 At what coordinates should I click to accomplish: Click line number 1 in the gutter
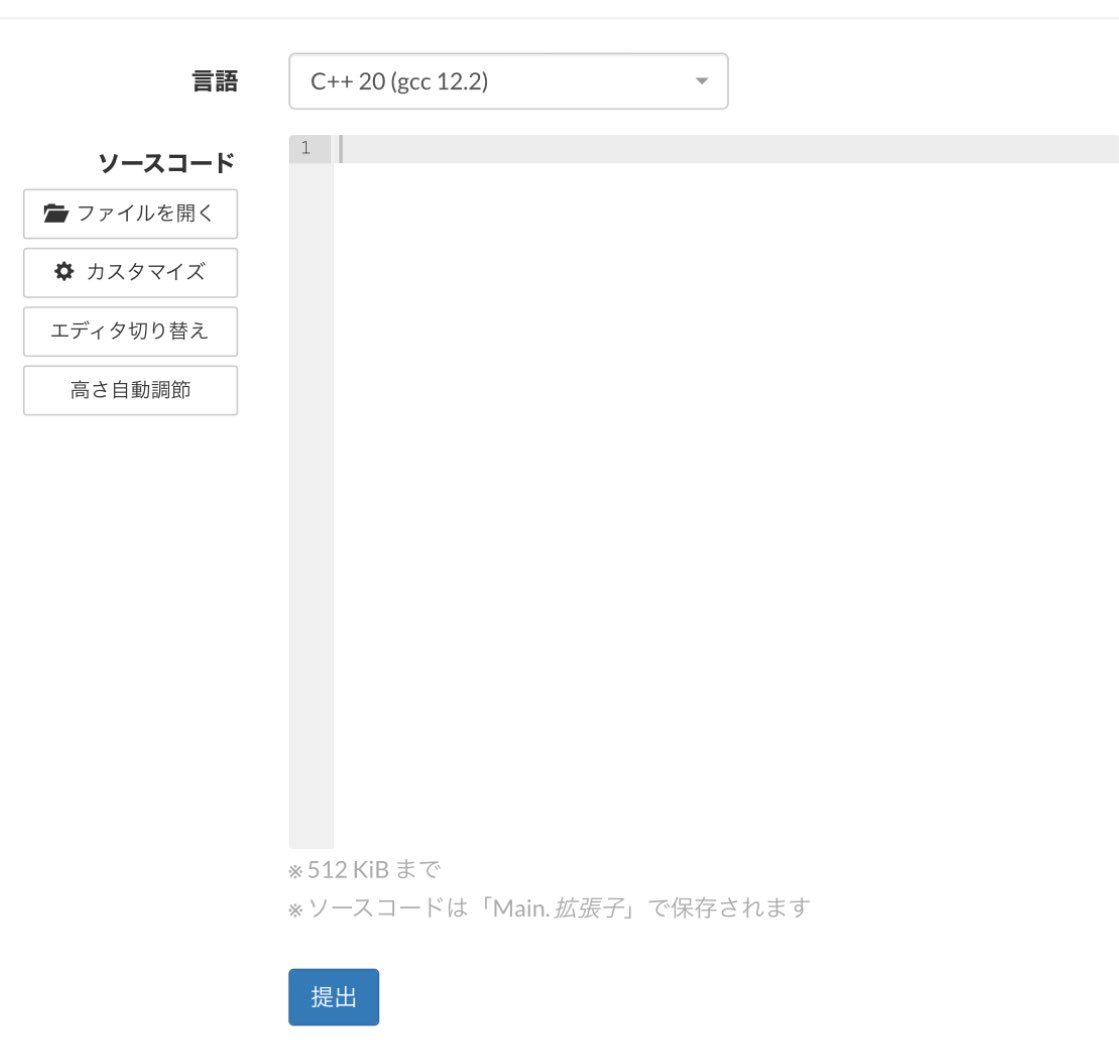(306, 148)
